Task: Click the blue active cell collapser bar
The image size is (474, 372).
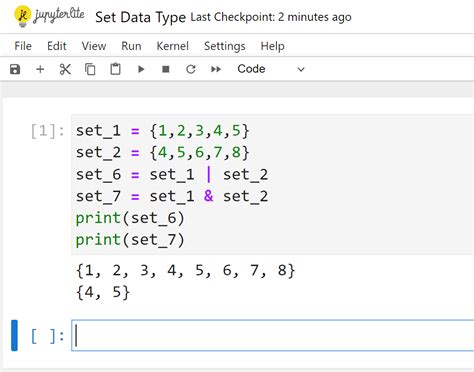Action: click(14, 335)
